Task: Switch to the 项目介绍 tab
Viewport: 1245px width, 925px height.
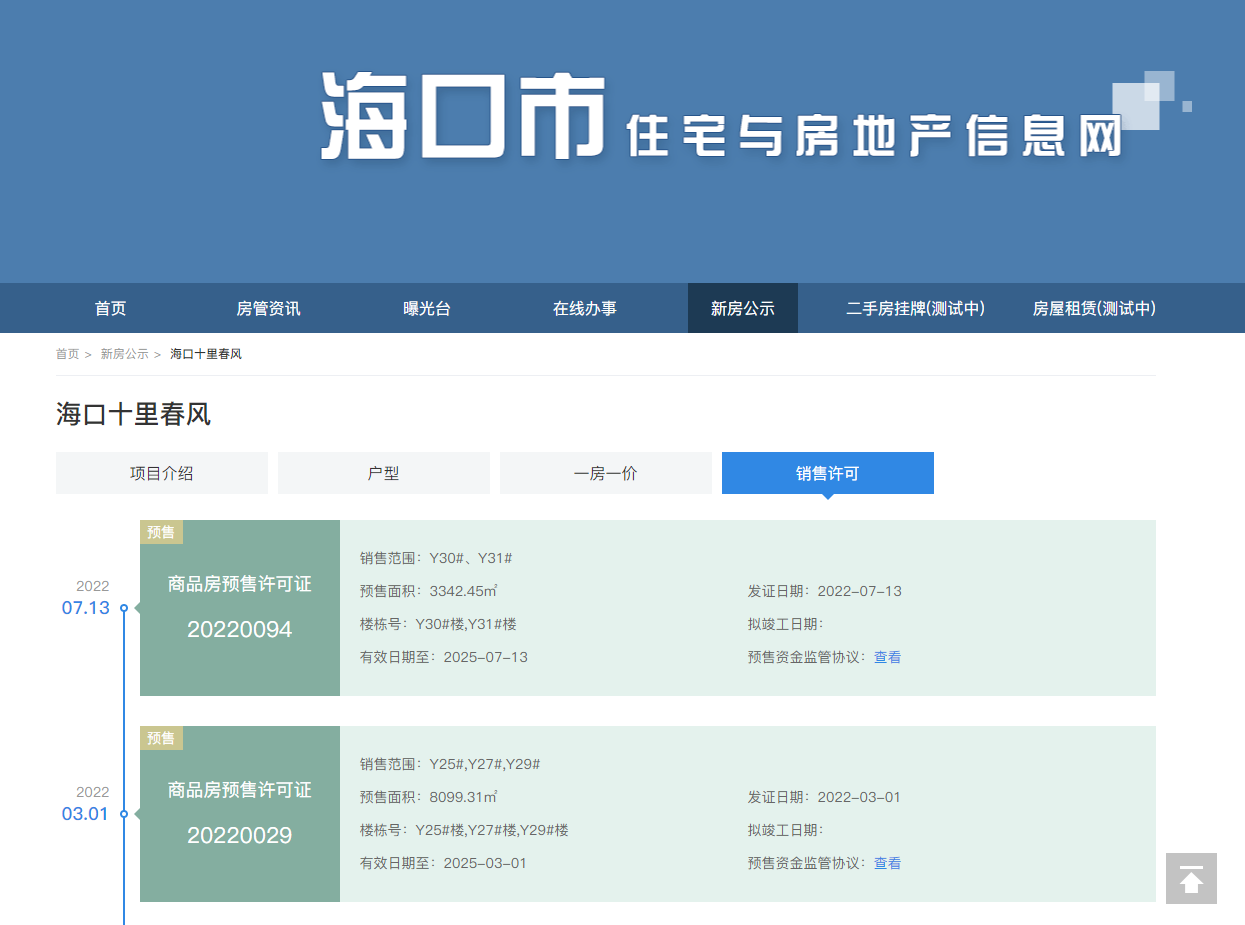Action: 162,473
